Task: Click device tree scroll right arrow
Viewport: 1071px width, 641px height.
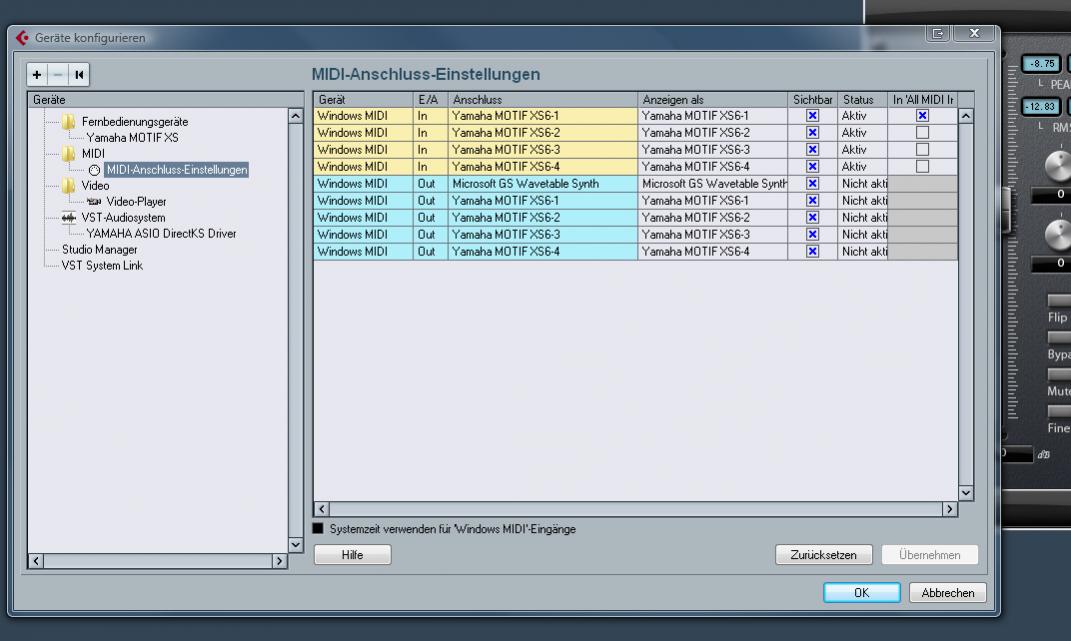Action: (279, 561)
